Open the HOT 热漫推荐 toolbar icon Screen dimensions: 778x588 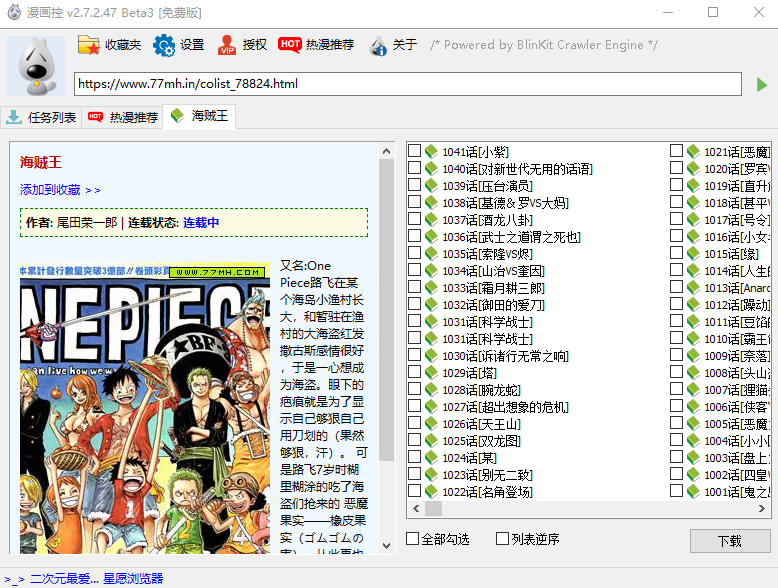coord(290,45)
